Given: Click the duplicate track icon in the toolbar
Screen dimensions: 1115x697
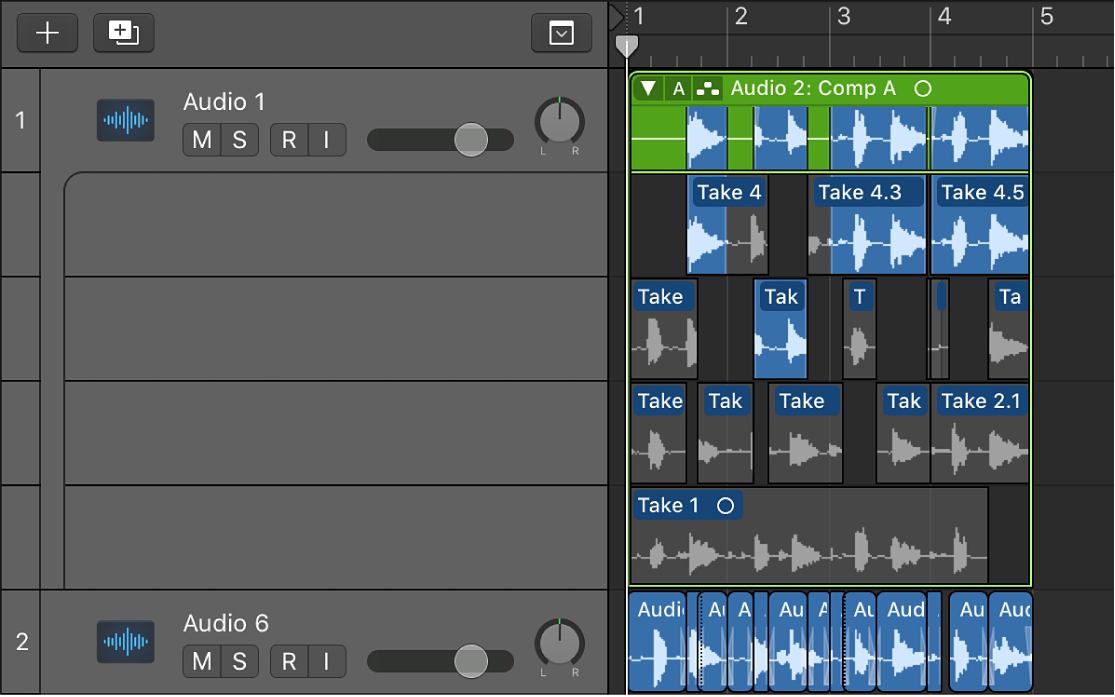Looking at the screenshot, I should 123,33.
